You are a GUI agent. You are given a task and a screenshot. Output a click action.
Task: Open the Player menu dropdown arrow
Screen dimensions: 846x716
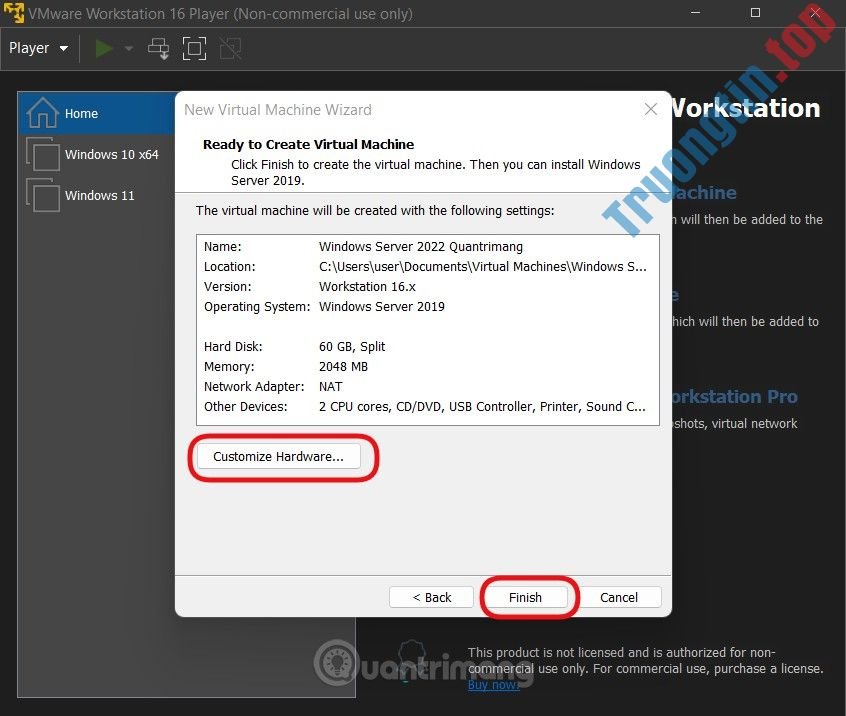(63, 48)
